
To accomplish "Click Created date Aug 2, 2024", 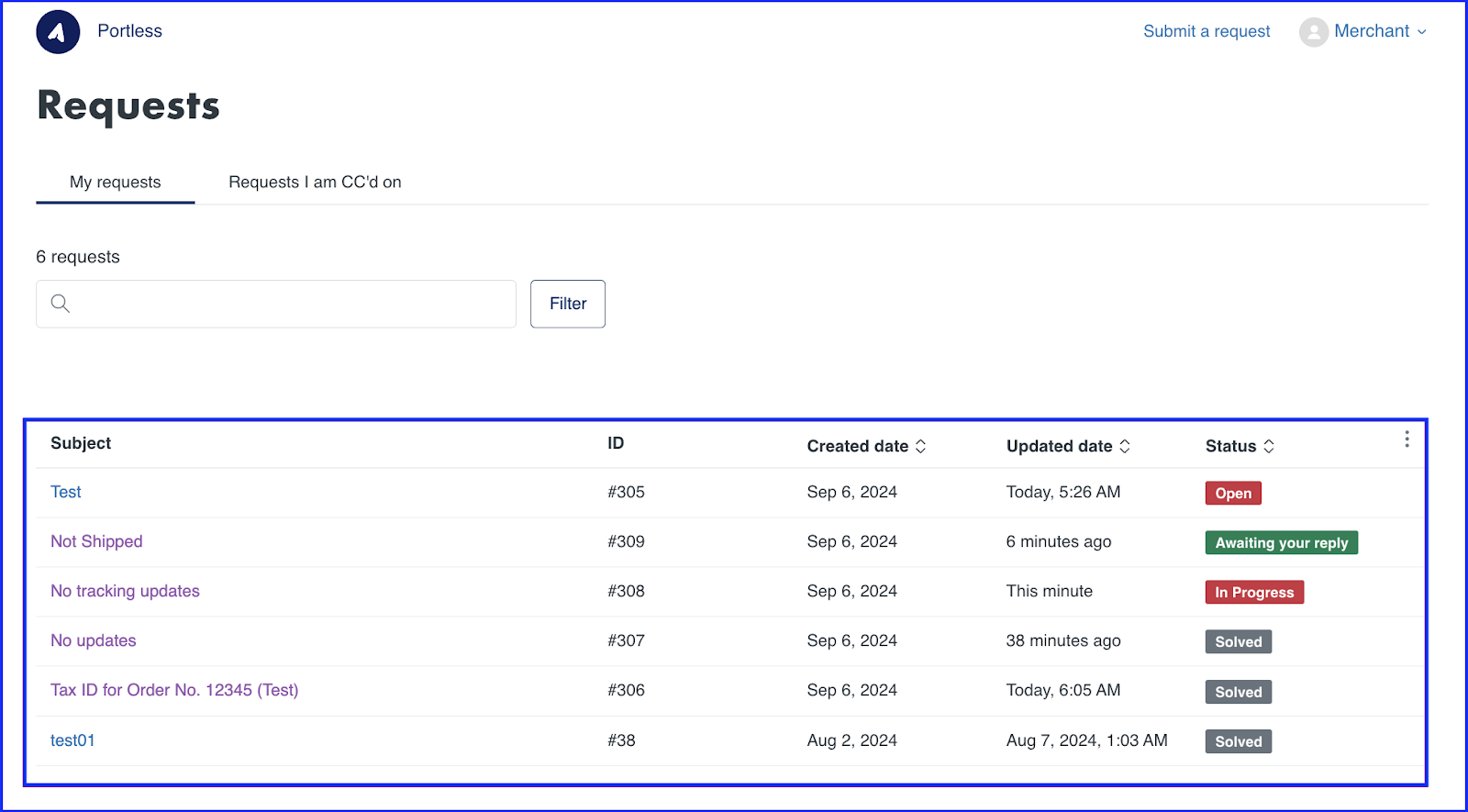I will [x=852, y=740].
